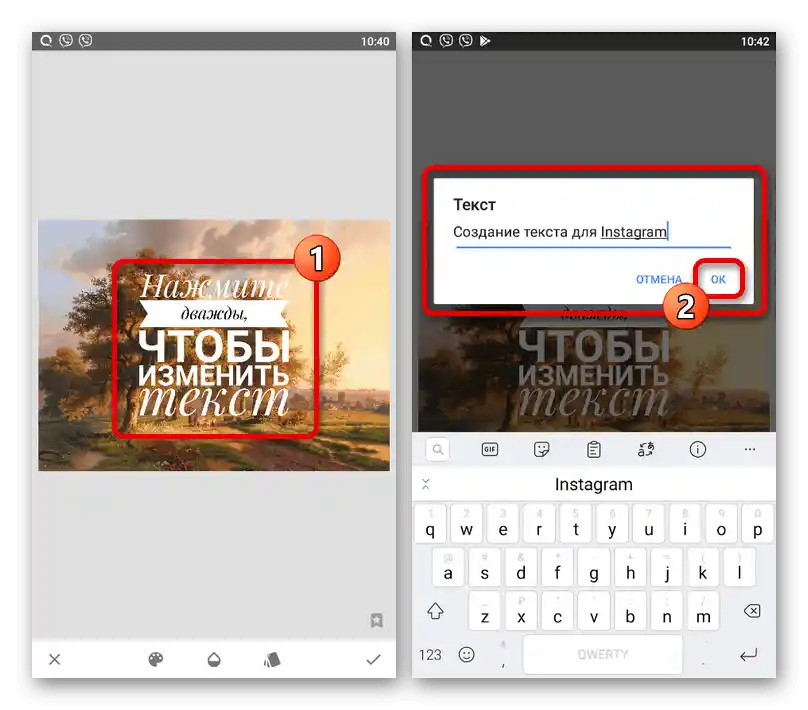Open the three-dots more menu on keyboard
Viewport: 808px width, 710px height.
coord(750,449)
